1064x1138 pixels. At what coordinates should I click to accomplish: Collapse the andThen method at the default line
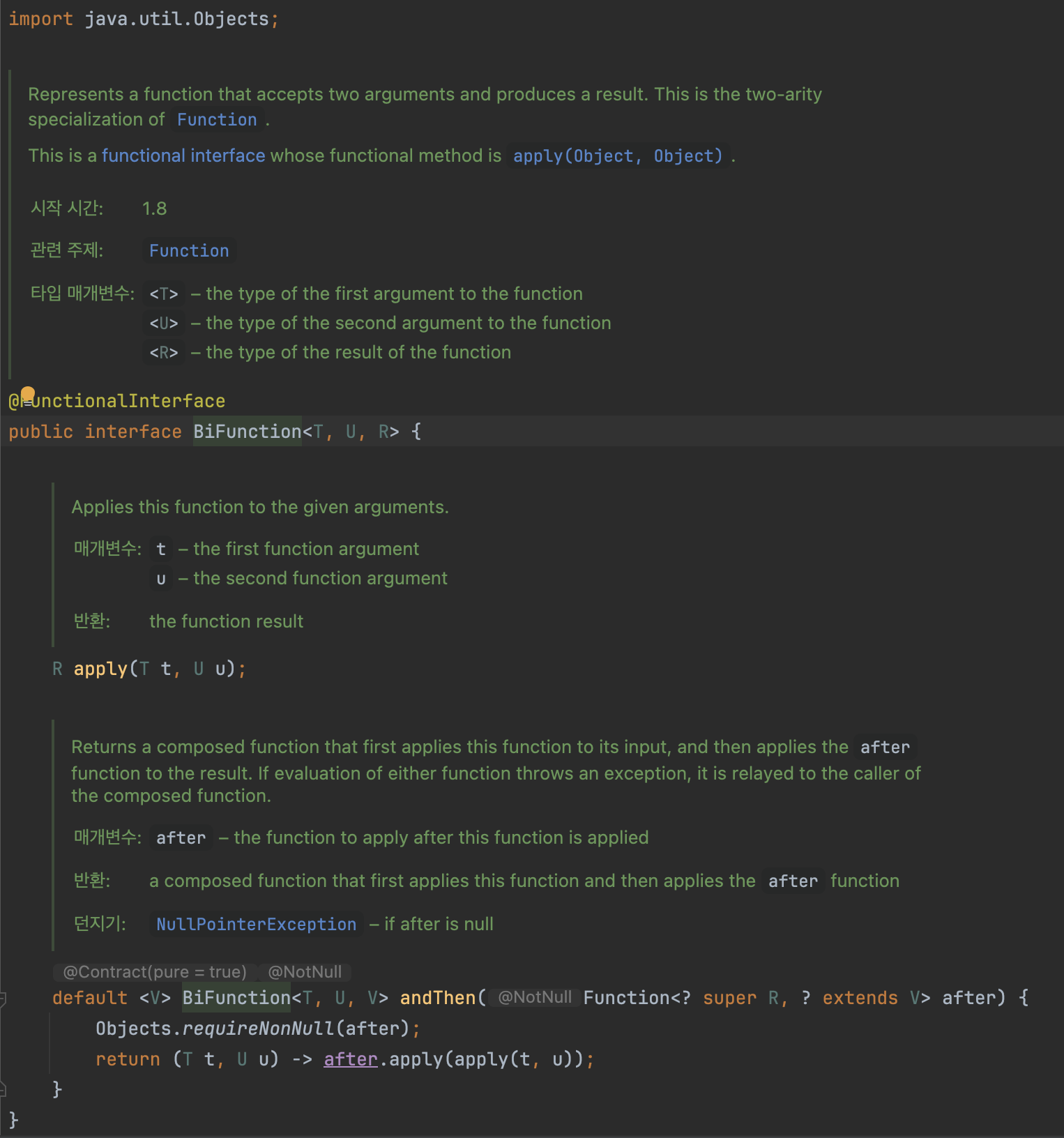[3, 999]
